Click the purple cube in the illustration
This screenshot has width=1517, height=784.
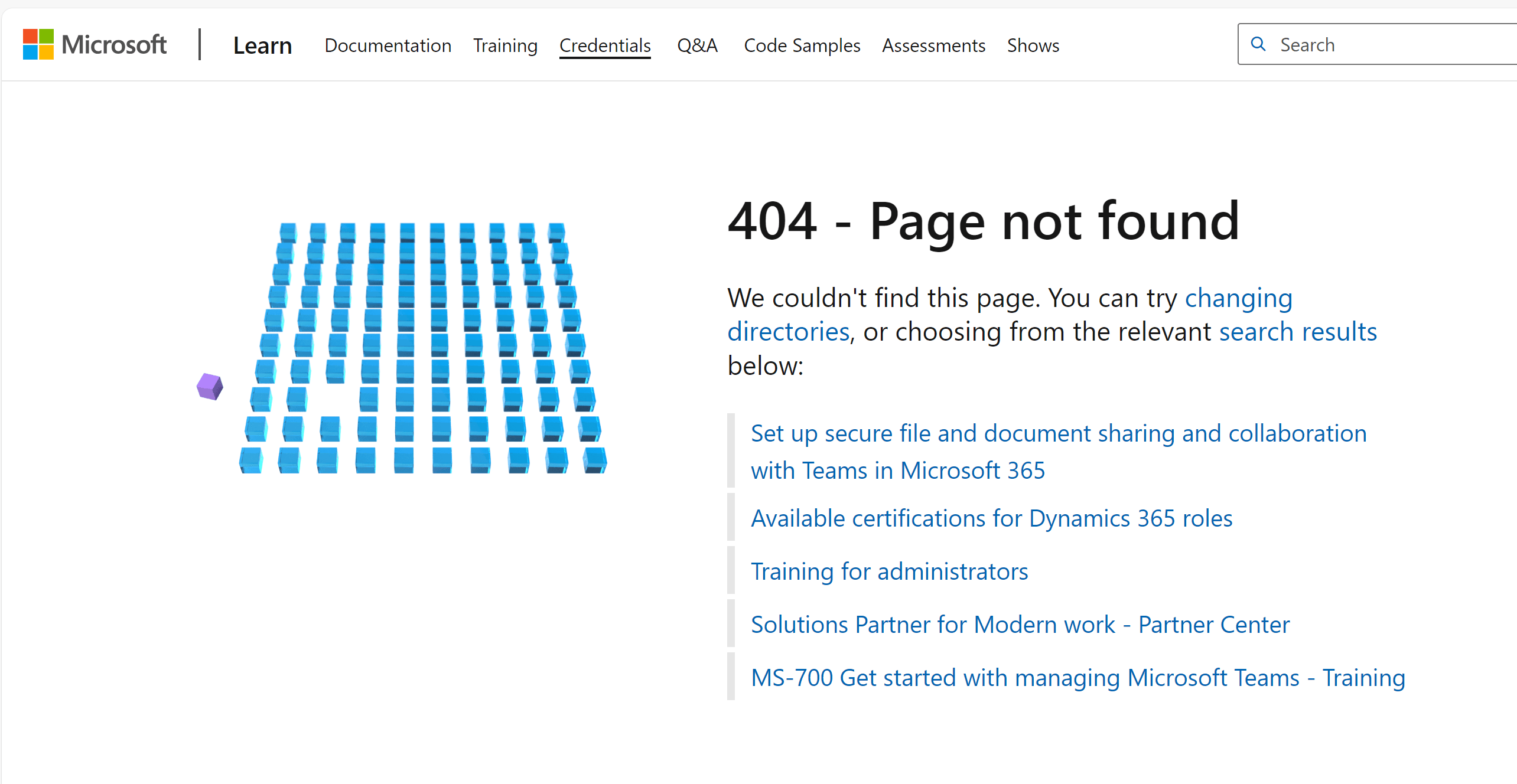[210, 387]
